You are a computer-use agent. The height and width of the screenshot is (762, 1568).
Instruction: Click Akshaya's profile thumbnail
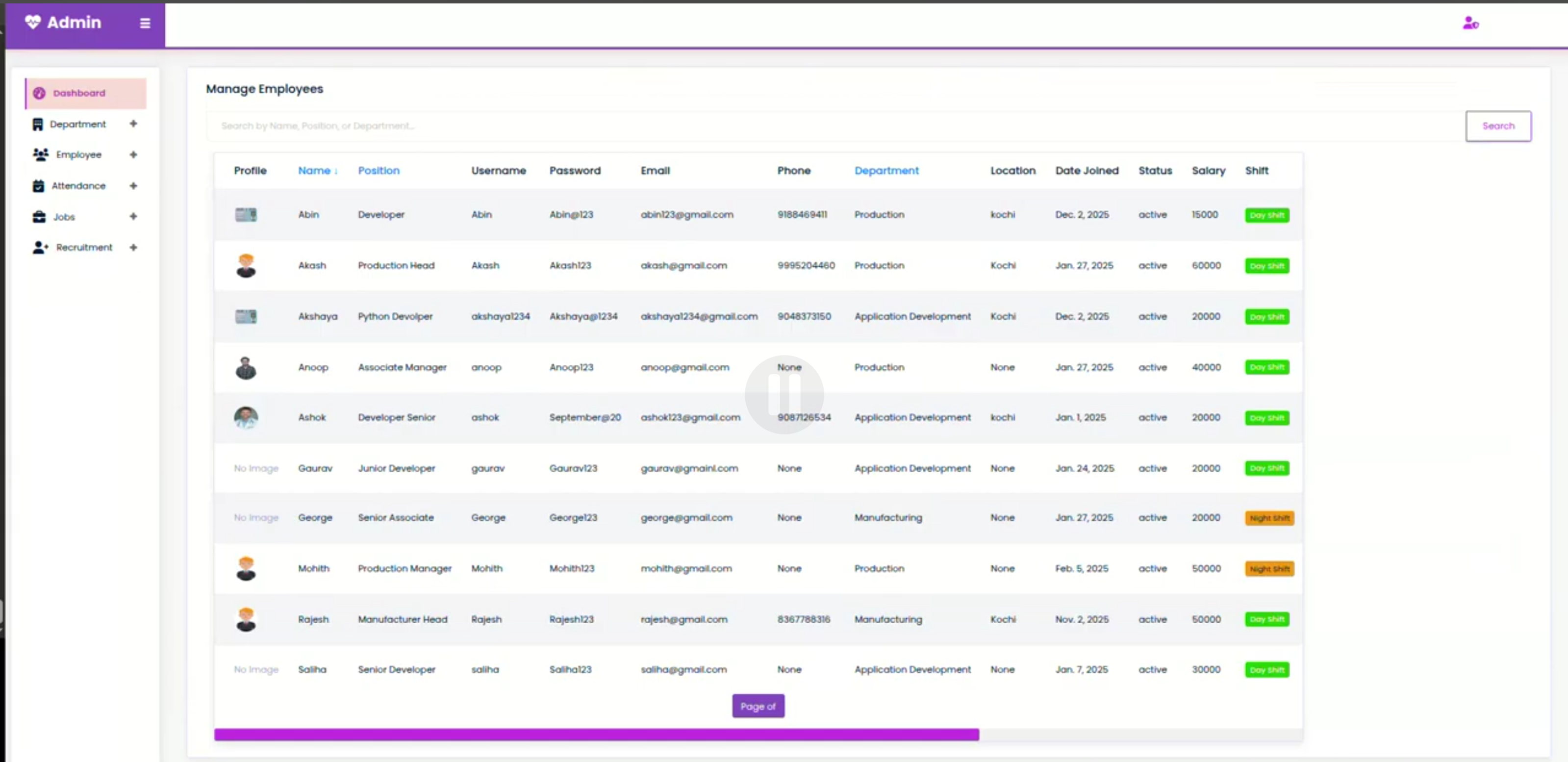246,316
